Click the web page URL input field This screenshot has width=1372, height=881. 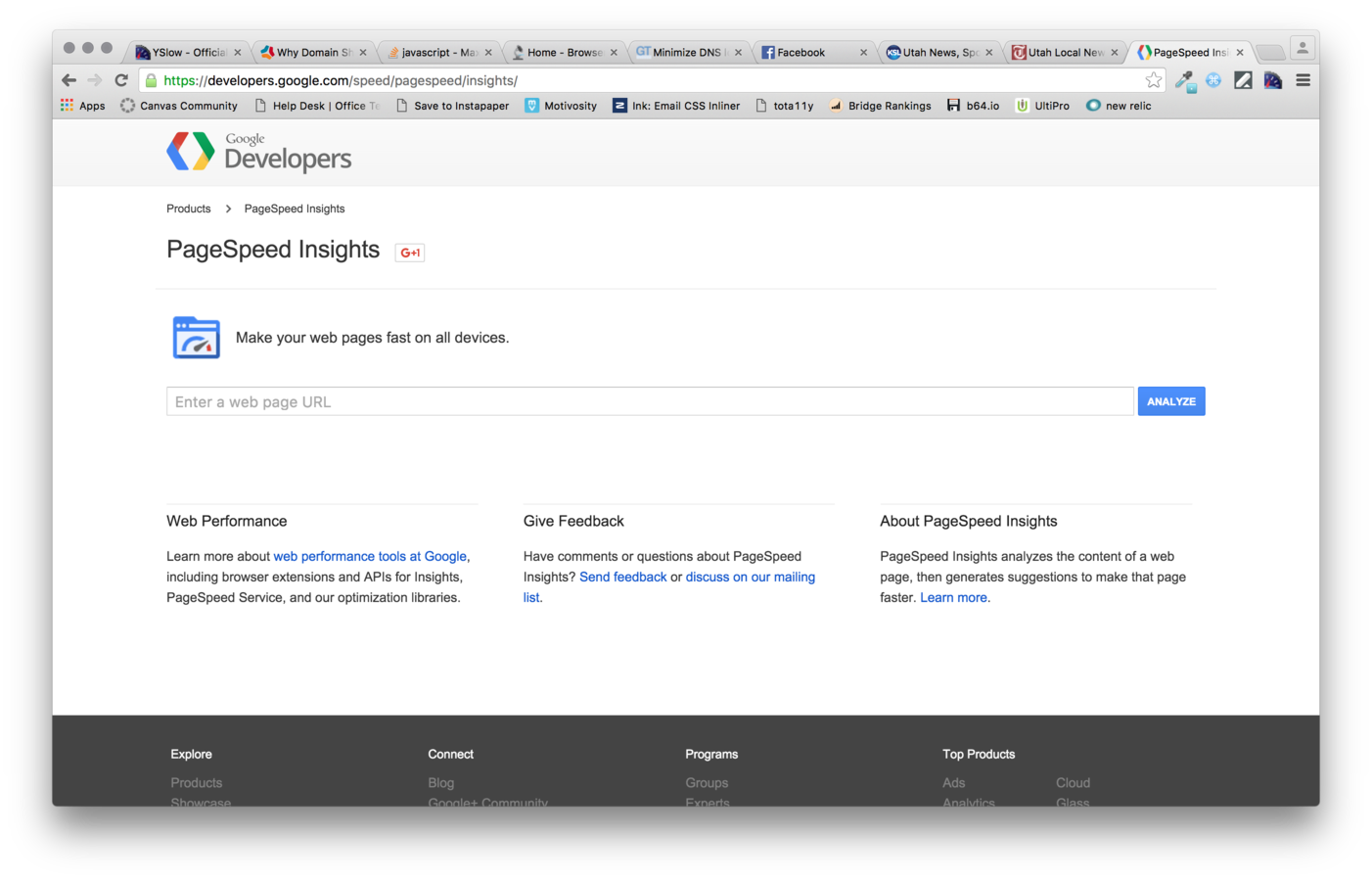(650, 401)
